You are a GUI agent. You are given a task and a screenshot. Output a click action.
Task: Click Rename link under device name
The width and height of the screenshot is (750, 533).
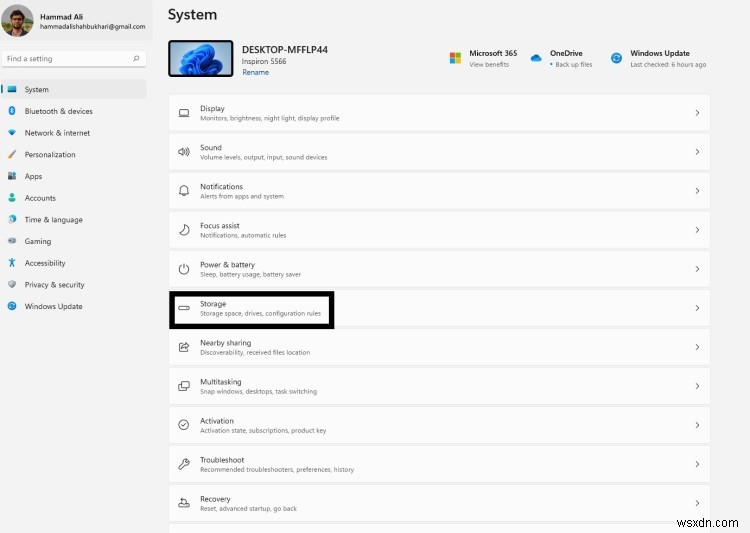tap(255, 72)
